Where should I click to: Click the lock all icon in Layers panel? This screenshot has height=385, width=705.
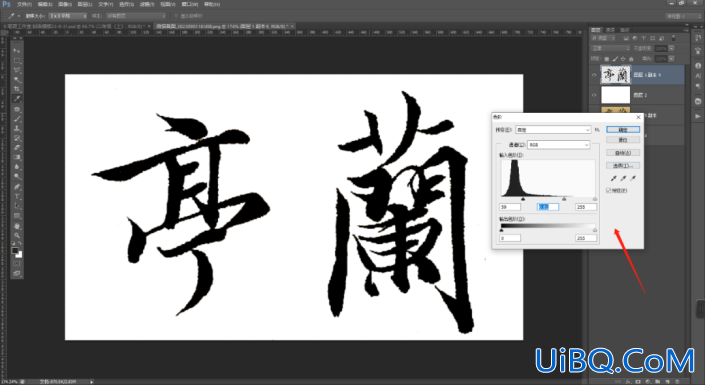coord(631,59)
